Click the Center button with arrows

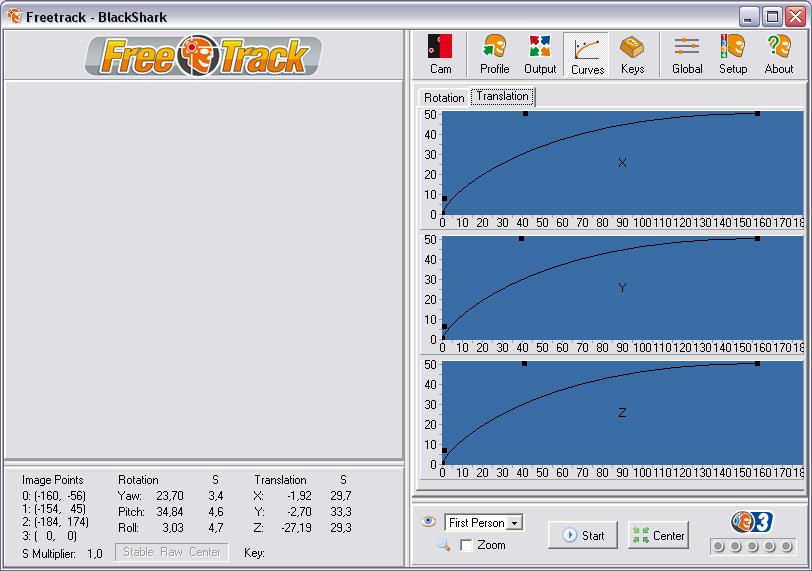coord(658,535)
